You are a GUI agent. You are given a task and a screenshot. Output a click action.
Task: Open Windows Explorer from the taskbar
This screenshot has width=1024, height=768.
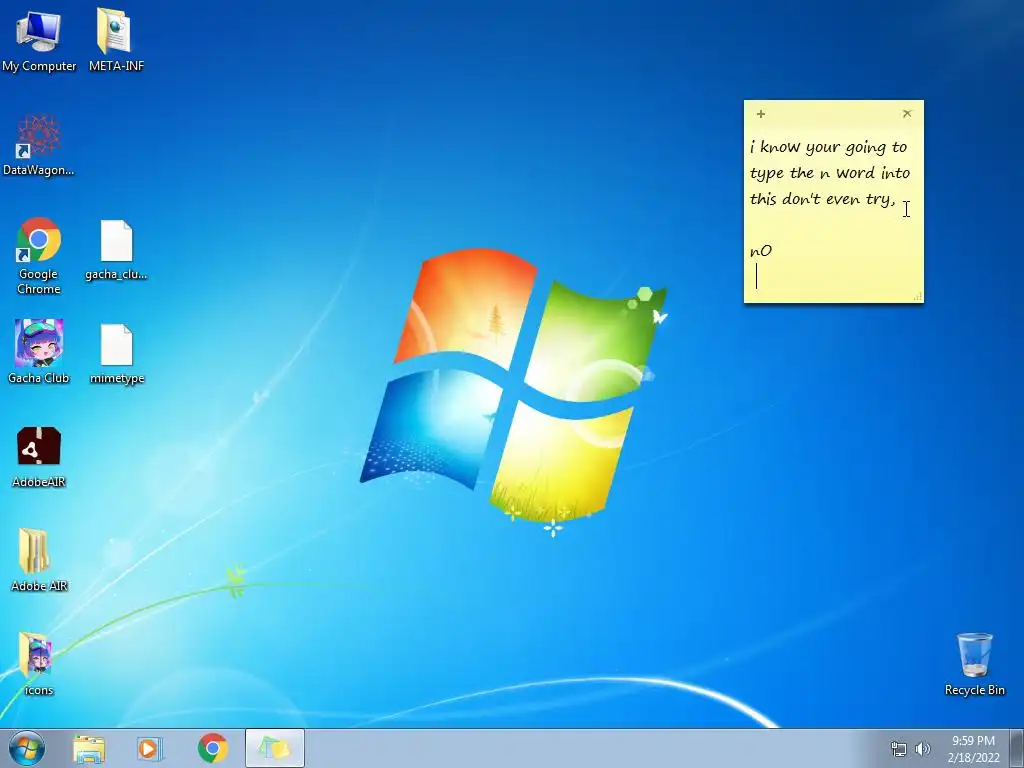tap(89, 748)
